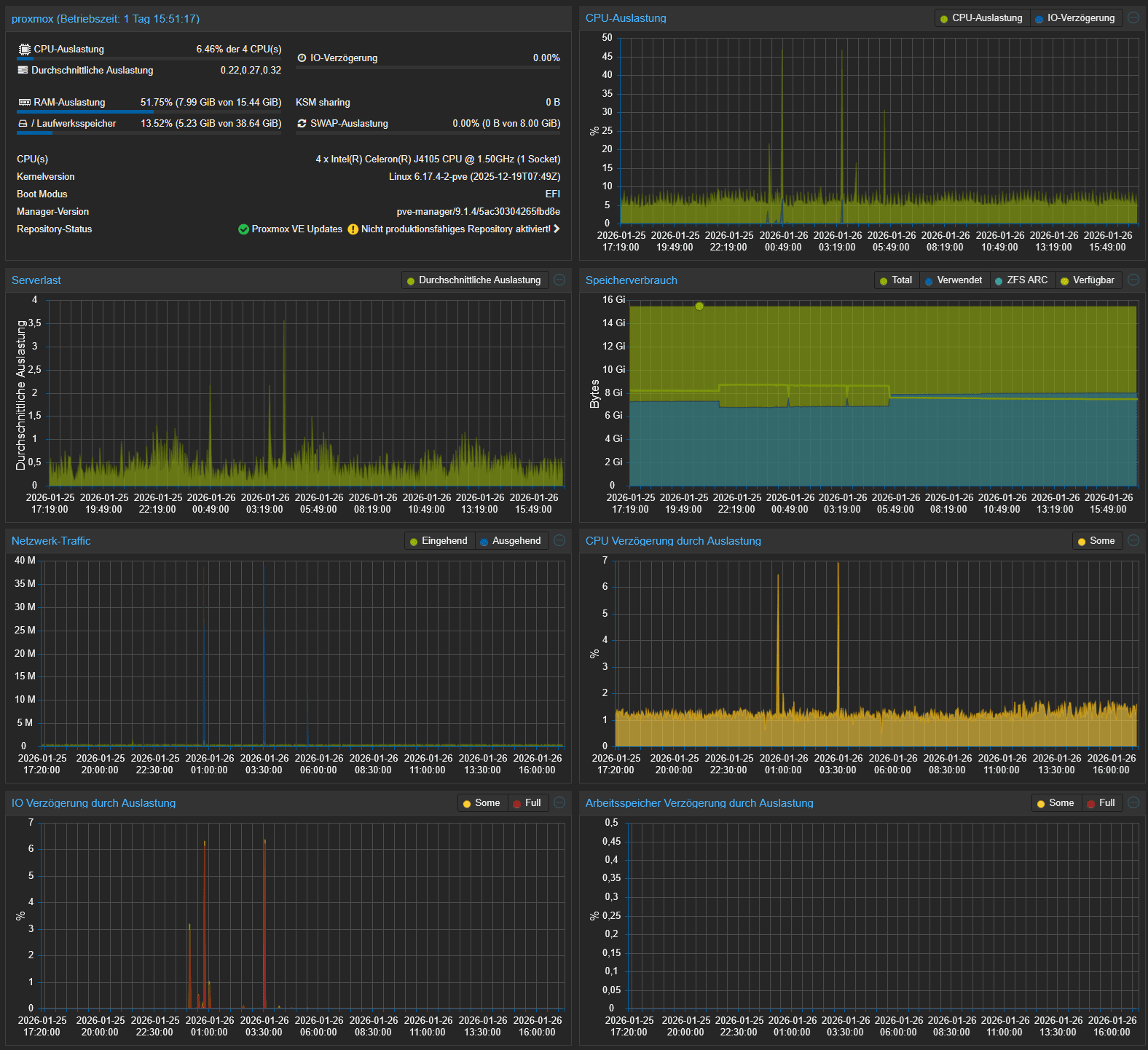
Task: Click the CPU-Auslastung chart area
Action: tap(878, 131)
